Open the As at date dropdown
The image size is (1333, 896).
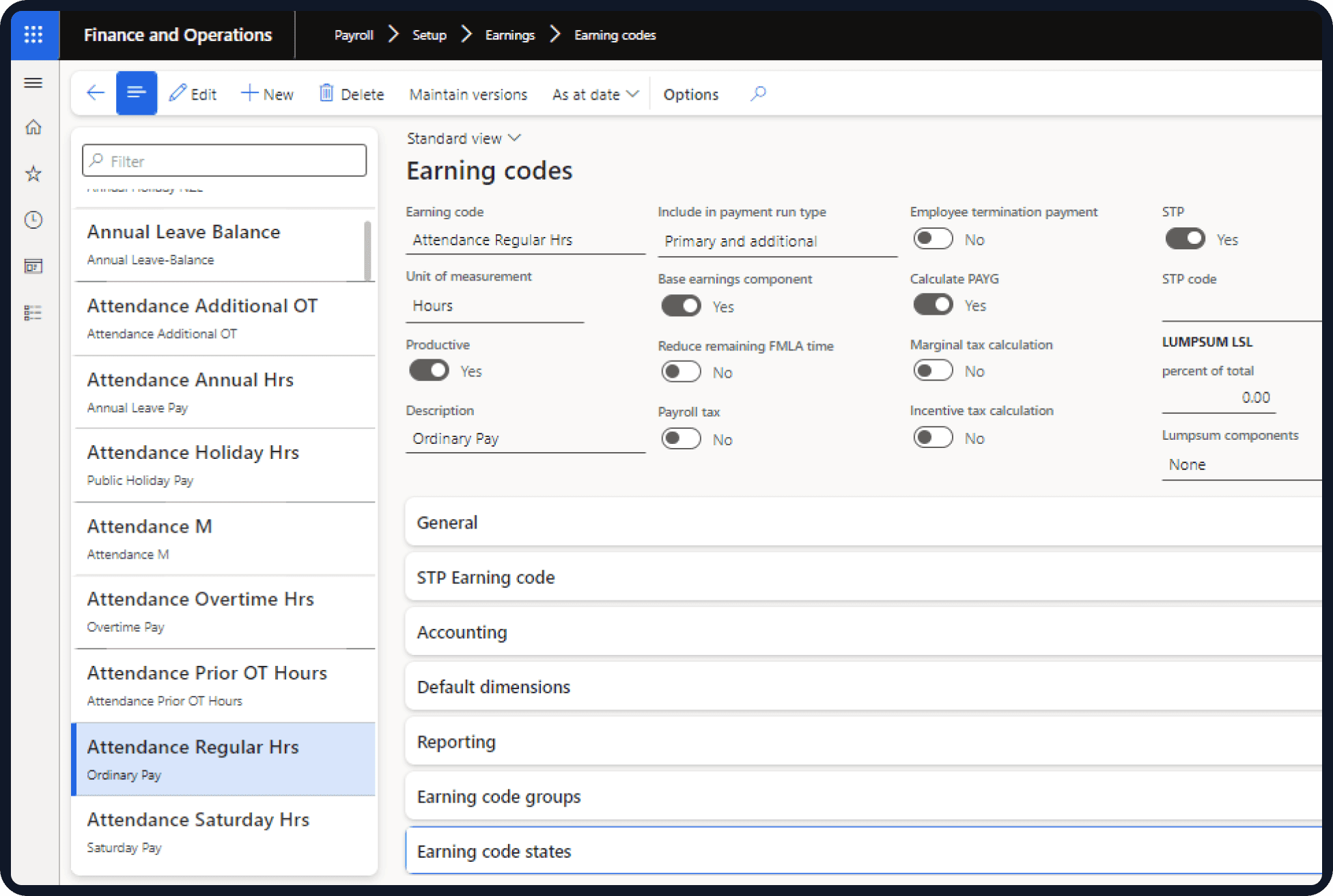point(595,94)
